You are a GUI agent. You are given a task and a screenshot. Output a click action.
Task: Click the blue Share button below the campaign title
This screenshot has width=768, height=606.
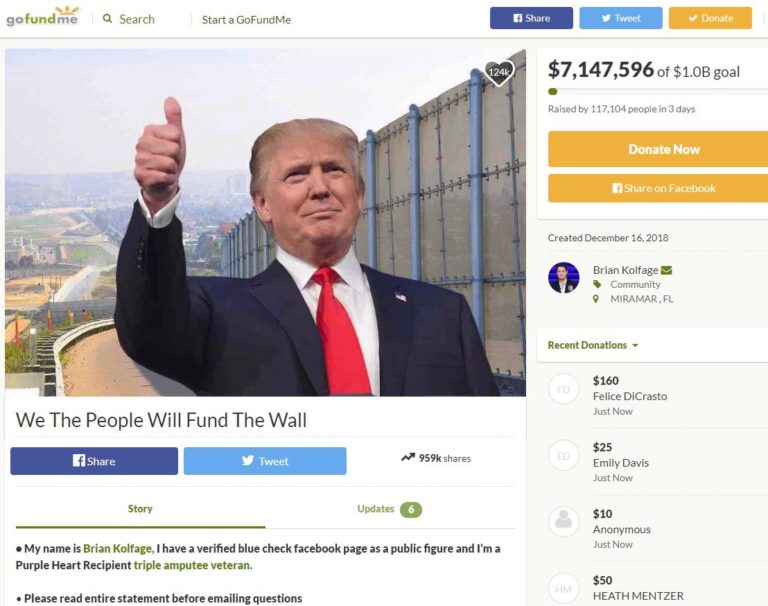pyautogui.click(x=94, y=461)
